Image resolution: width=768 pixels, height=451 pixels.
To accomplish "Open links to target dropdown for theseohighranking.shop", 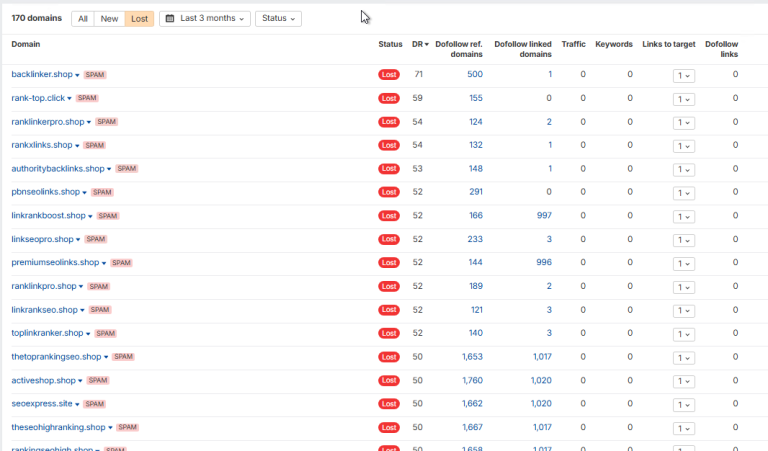I will 684,428.
